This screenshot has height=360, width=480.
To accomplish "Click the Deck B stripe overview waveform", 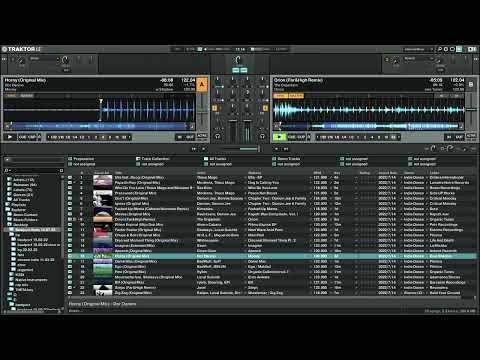I will click(369, 126).
